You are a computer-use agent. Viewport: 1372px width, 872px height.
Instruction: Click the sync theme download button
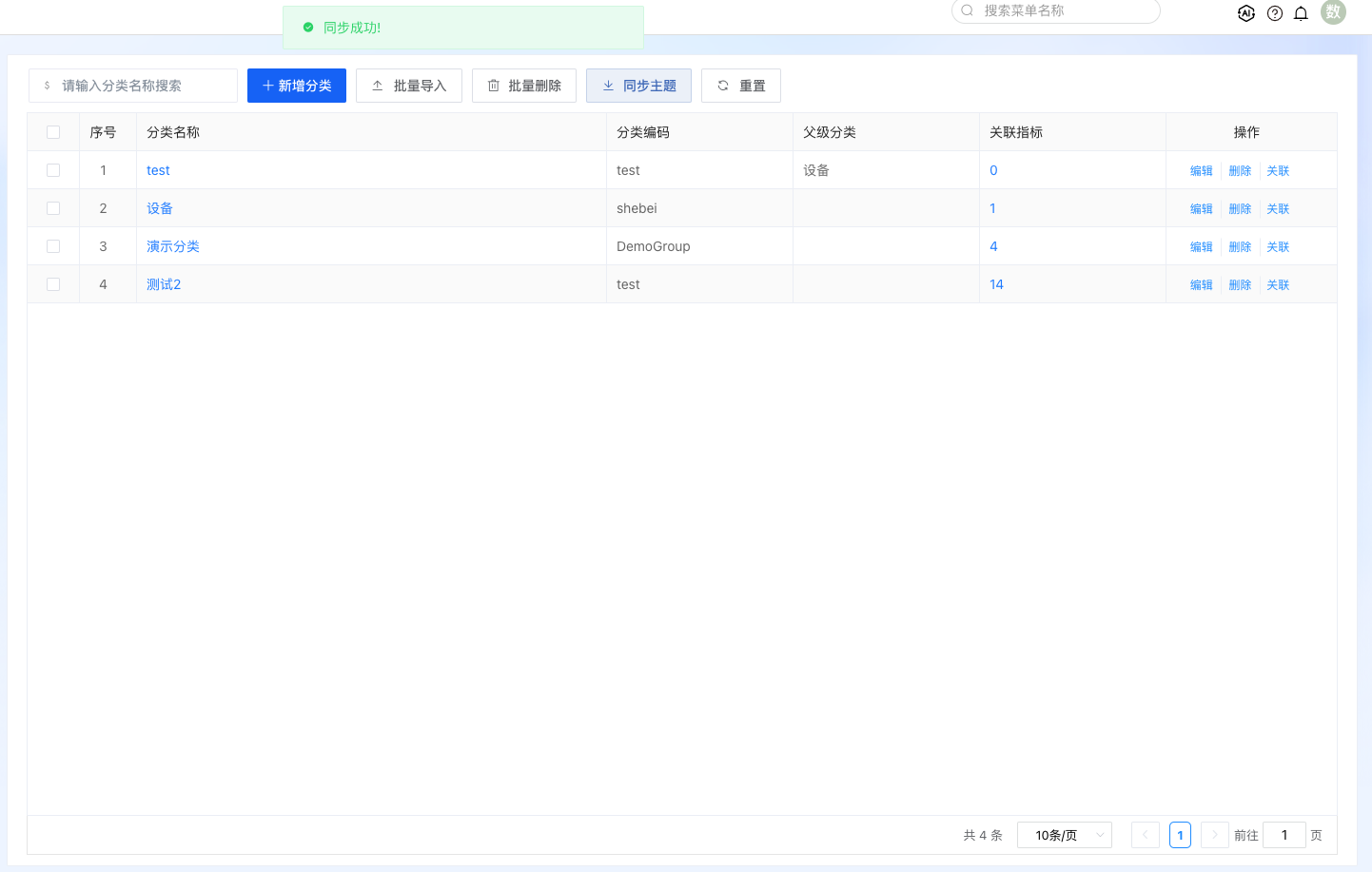pyautogui.click(x=638, y=86)
